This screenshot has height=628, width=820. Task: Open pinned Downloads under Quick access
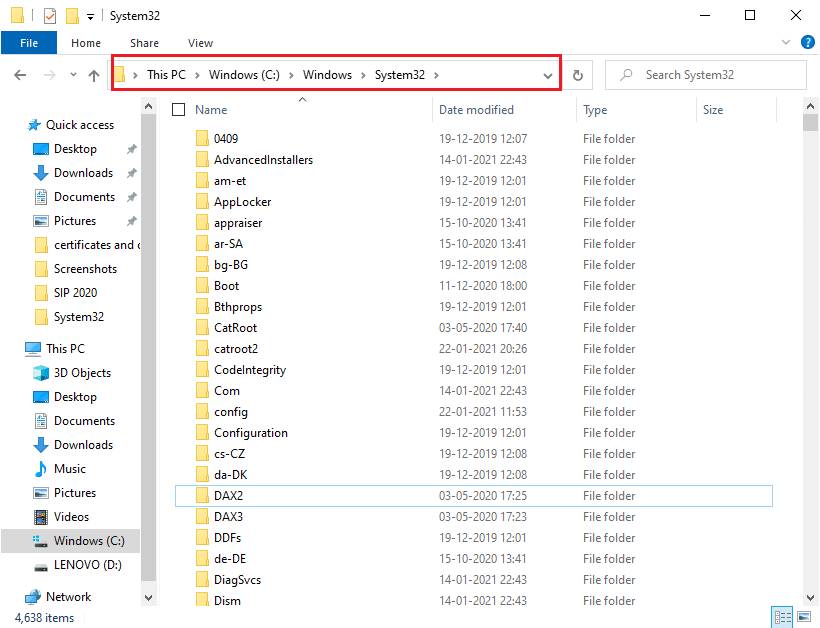84,173
